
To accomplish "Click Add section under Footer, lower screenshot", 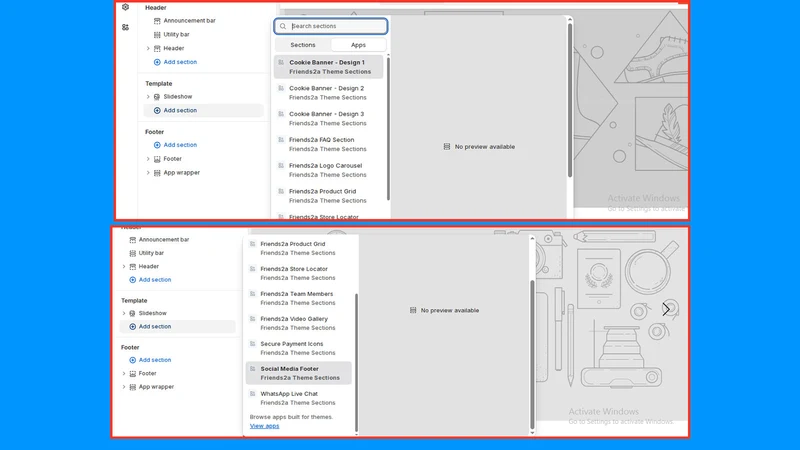I will pos(150,360).
